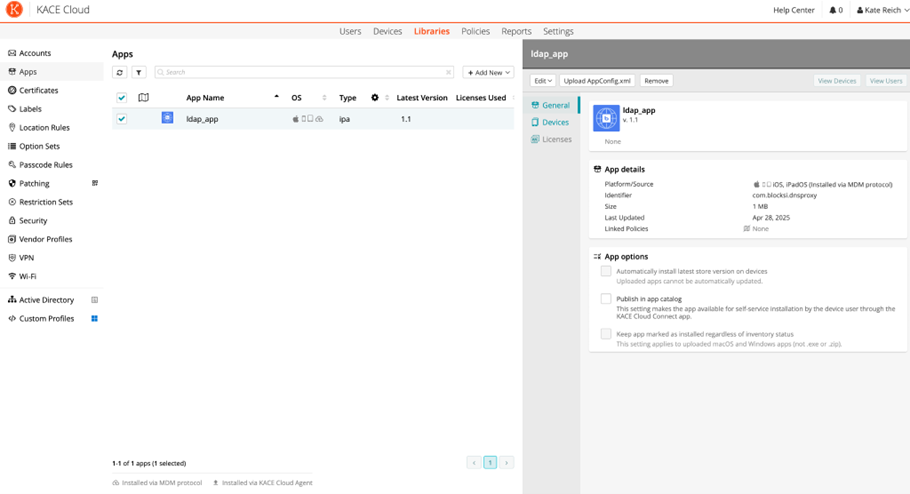The width and height of the screenshot is (910, 494).
Task: Click the apps Search field
Action: click(304, 73)
